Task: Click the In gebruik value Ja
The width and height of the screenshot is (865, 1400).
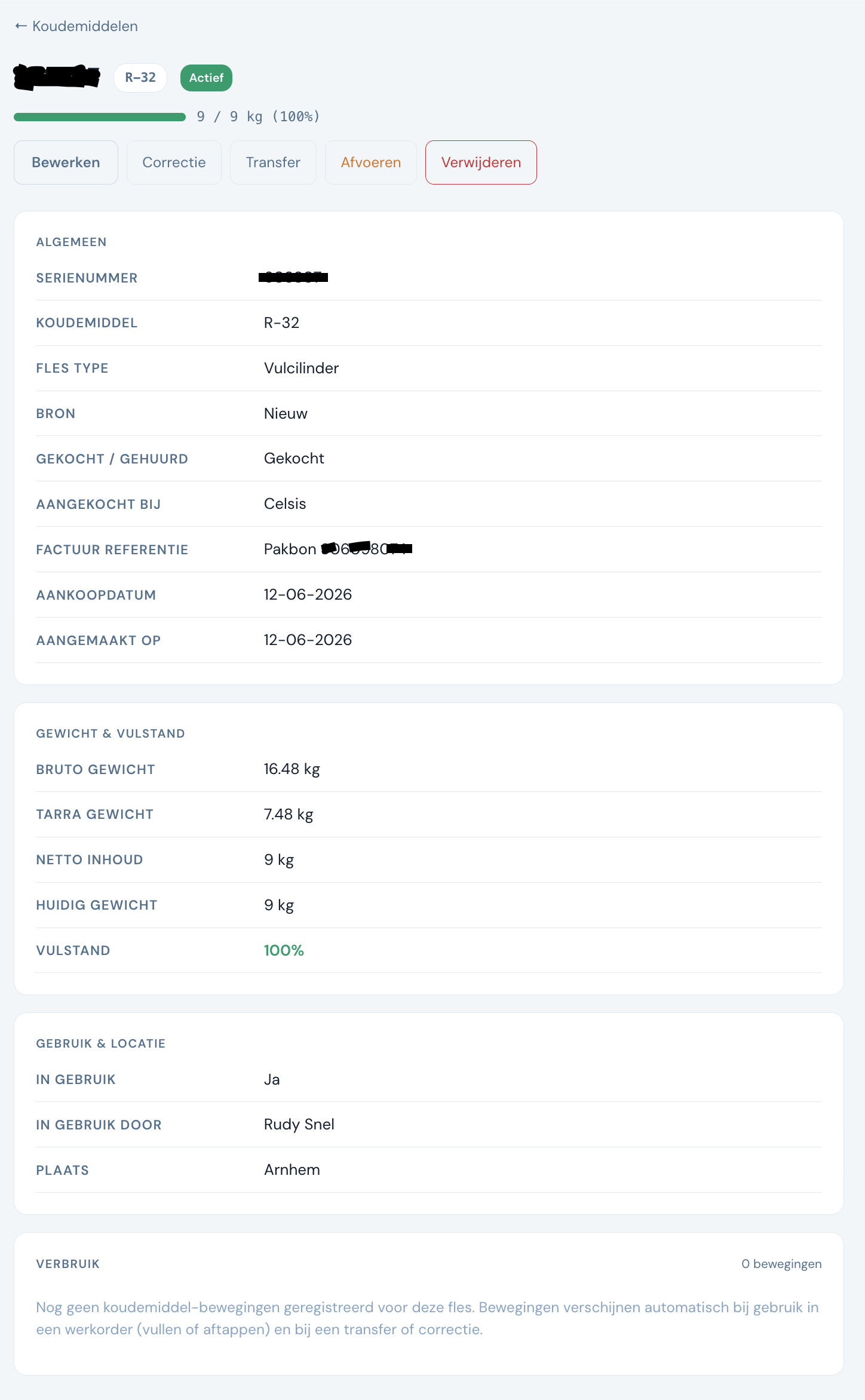Action: 272,1079
